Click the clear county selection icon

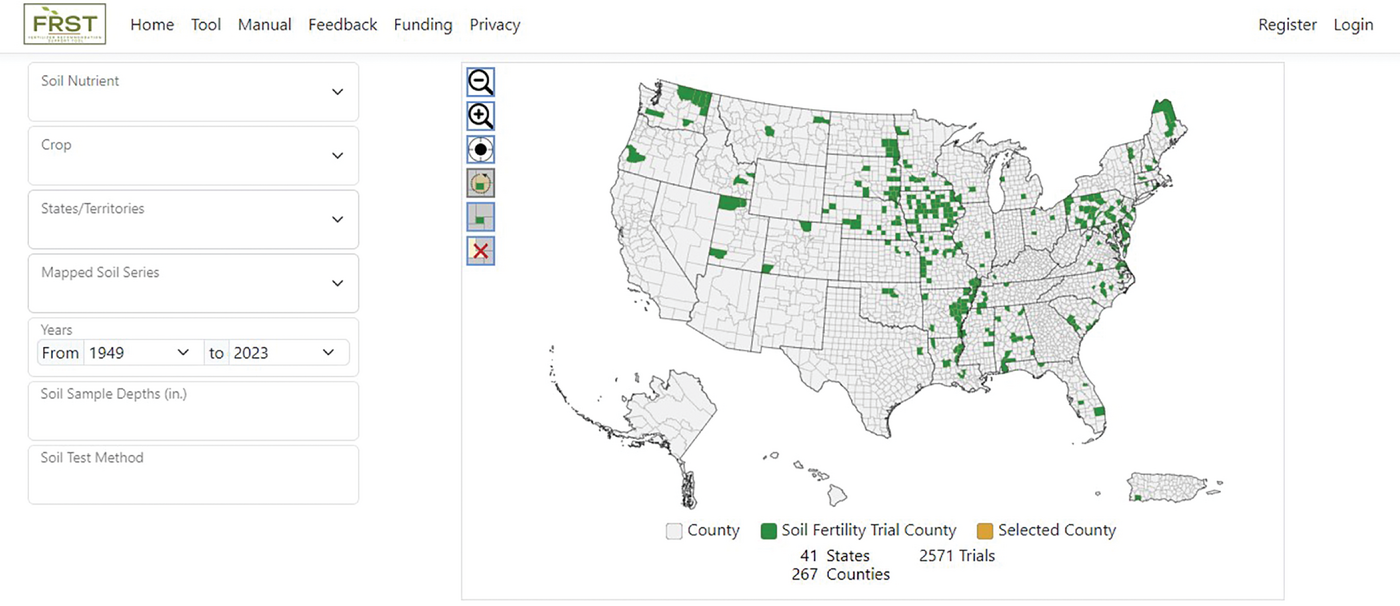480,250
